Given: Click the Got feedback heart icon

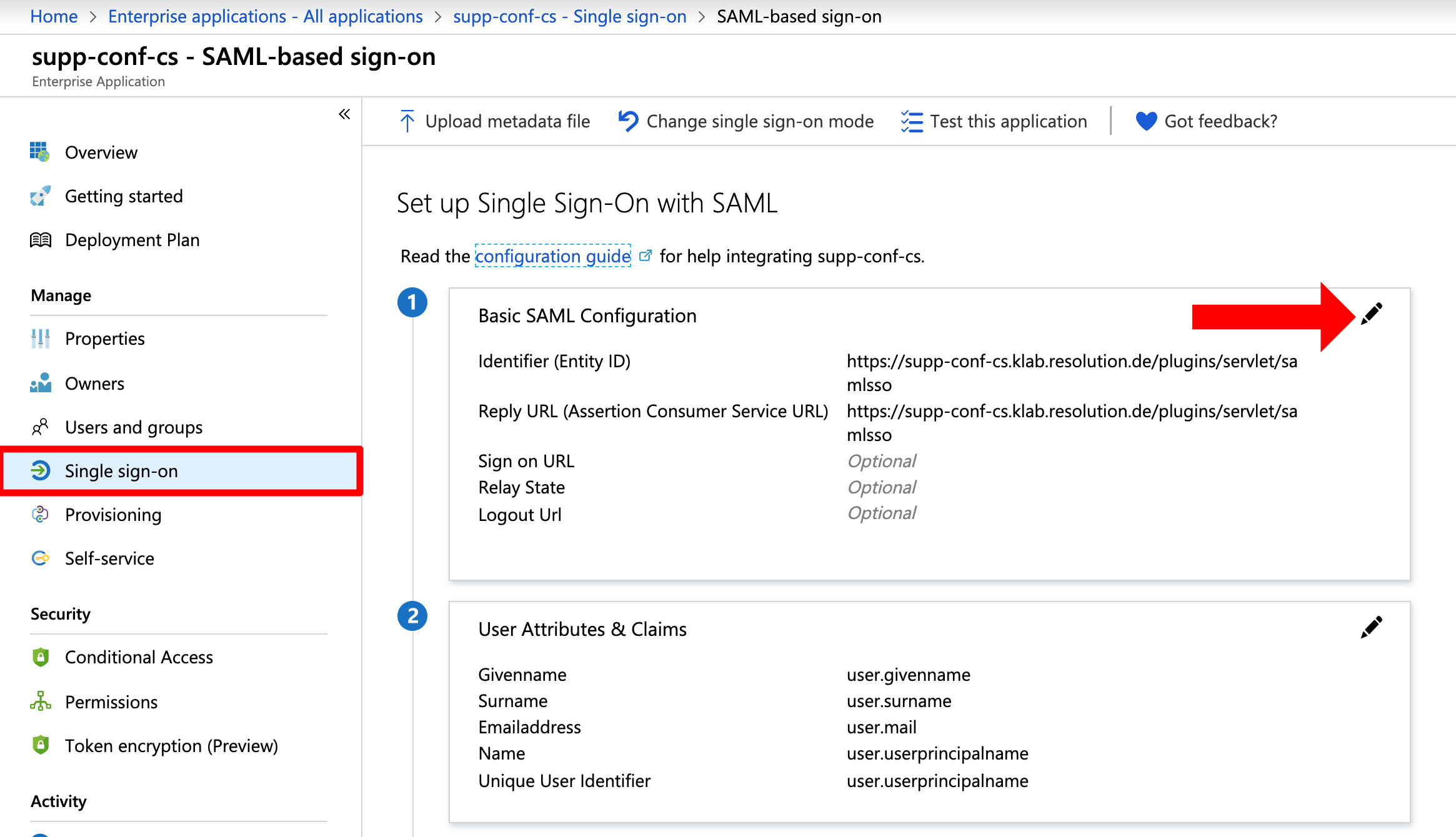Looking at the screenshot, I should pyautogui.click(x=1146, y=121).
